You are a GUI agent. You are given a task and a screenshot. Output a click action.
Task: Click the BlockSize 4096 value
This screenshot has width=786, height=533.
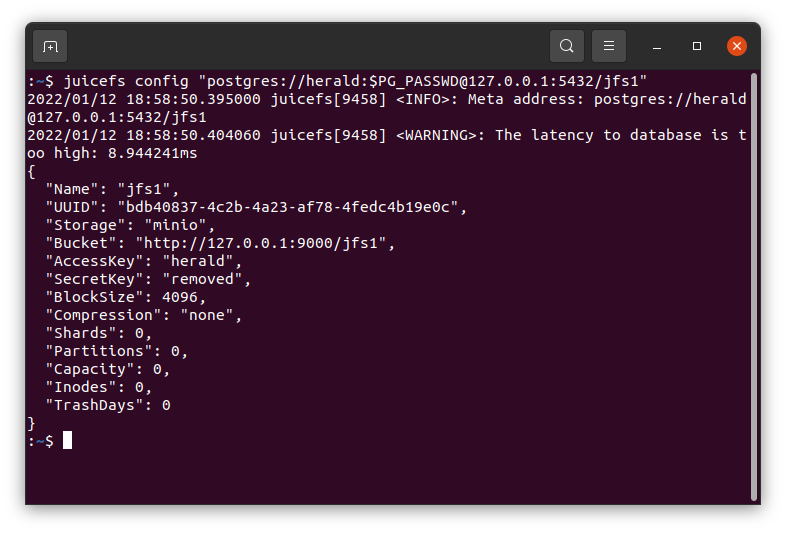point(179,297)
